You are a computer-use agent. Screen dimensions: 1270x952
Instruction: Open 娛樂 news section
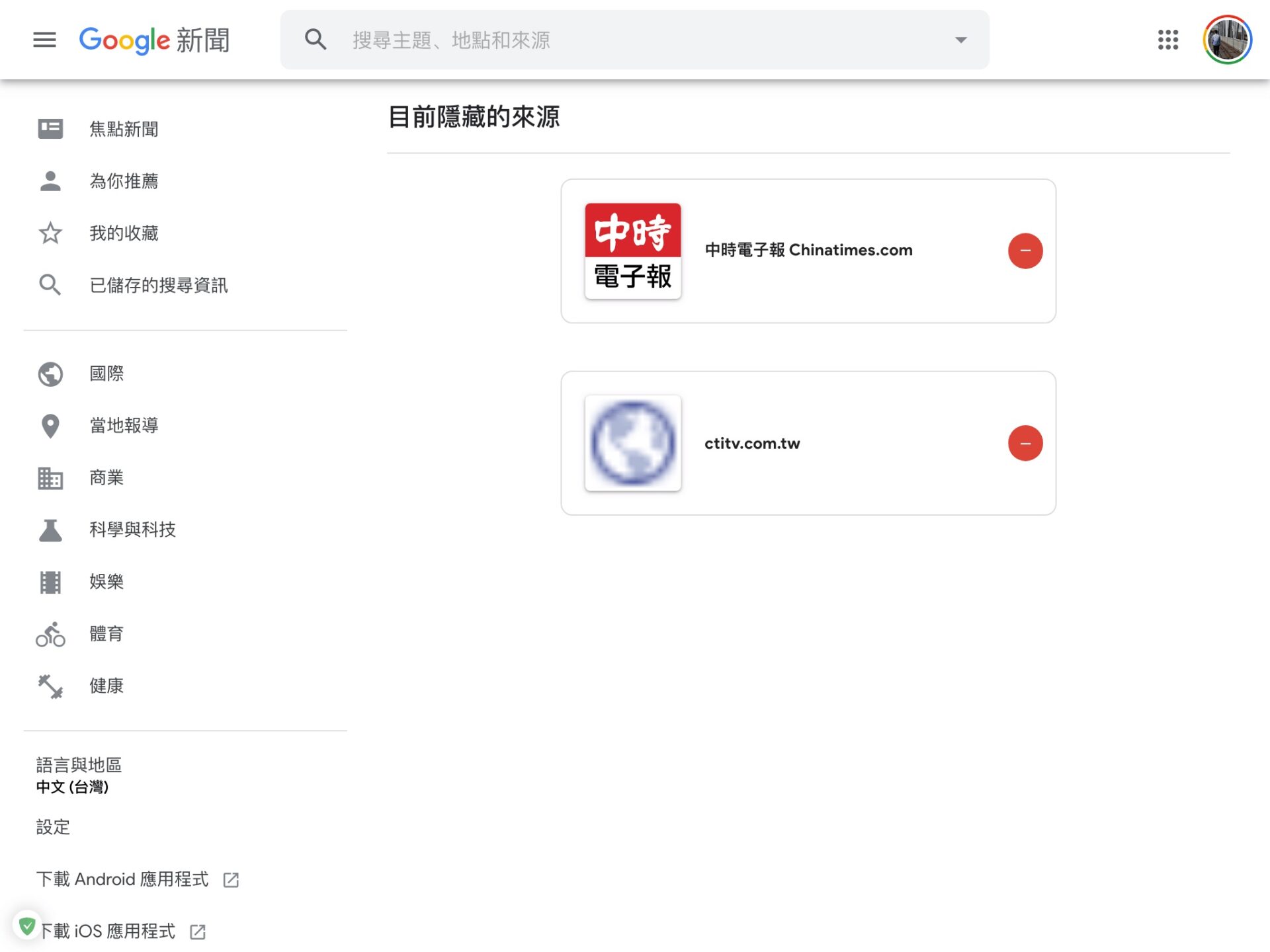[x=106, y=582]
